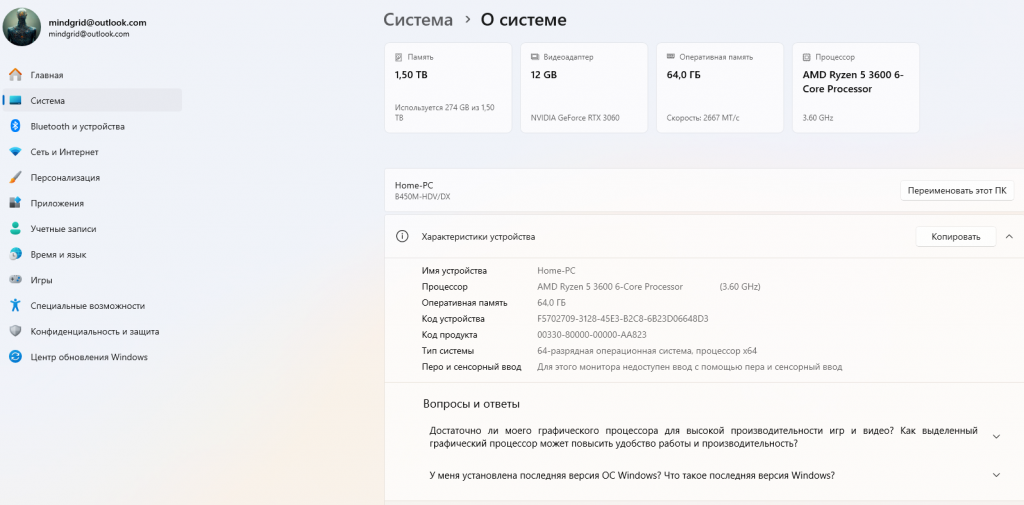Open the Видеоадаптер 12 GB card

click(583, 88)
